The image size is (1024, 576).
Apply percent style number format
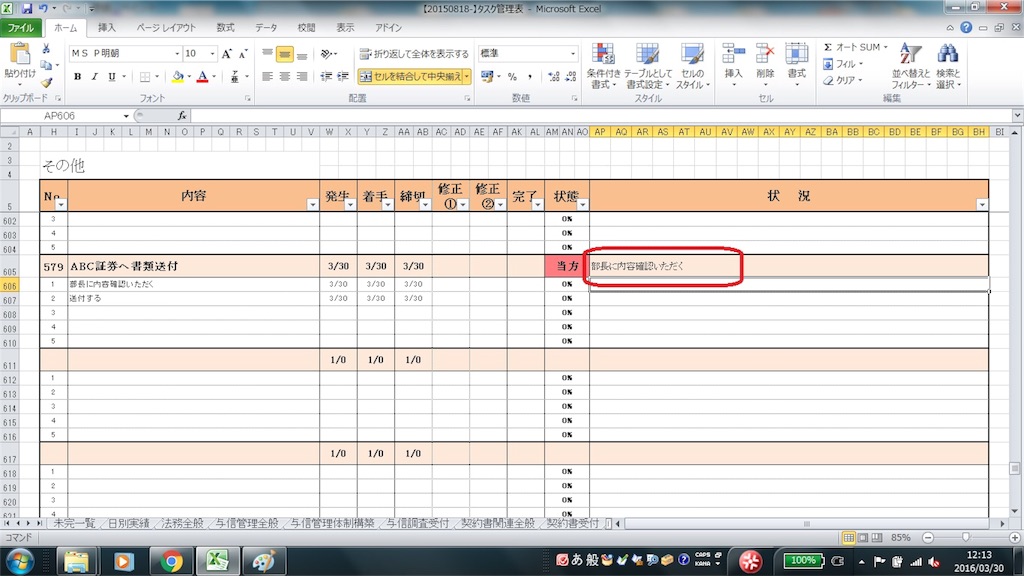coord(513,76)
